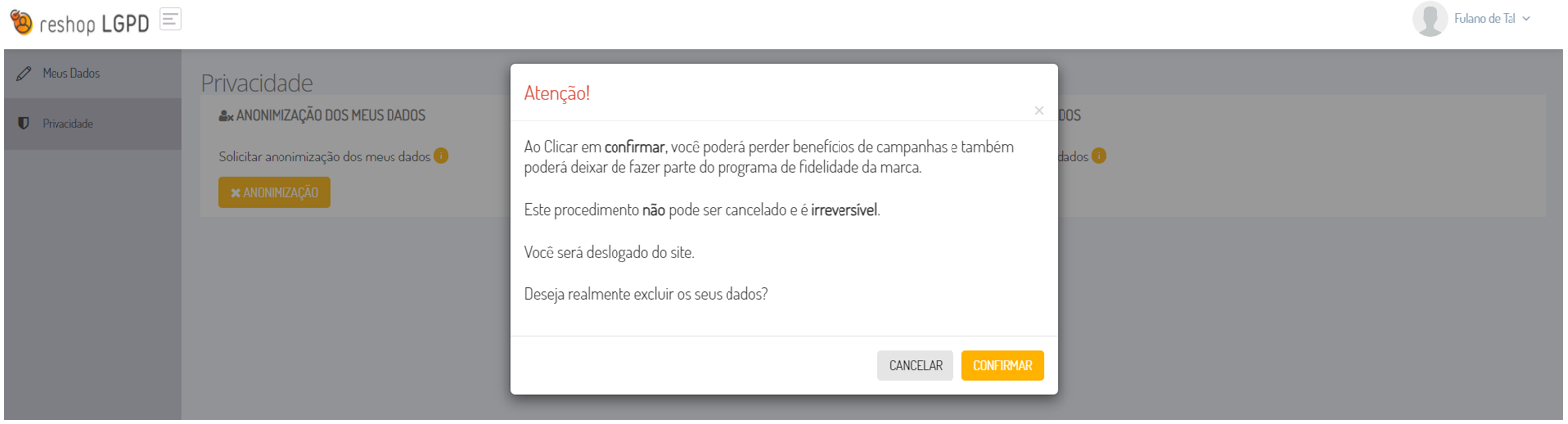
Task: Click the red 'Atenção!' dialog title
Action: [557, 93]
